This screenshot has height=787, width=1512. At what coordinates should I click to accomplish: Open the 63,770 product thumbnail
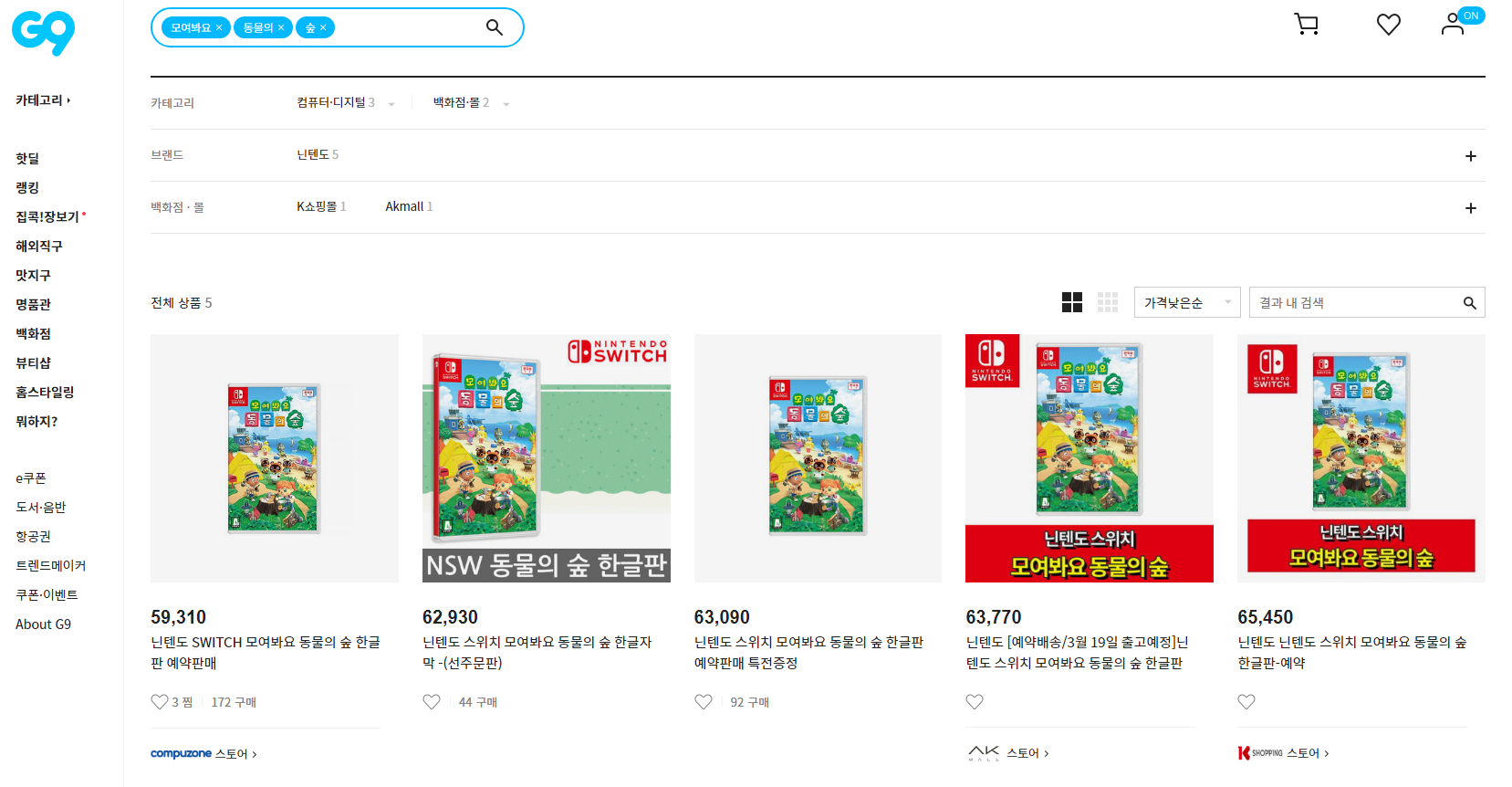pyautogui.click(x=1090, y=458)
